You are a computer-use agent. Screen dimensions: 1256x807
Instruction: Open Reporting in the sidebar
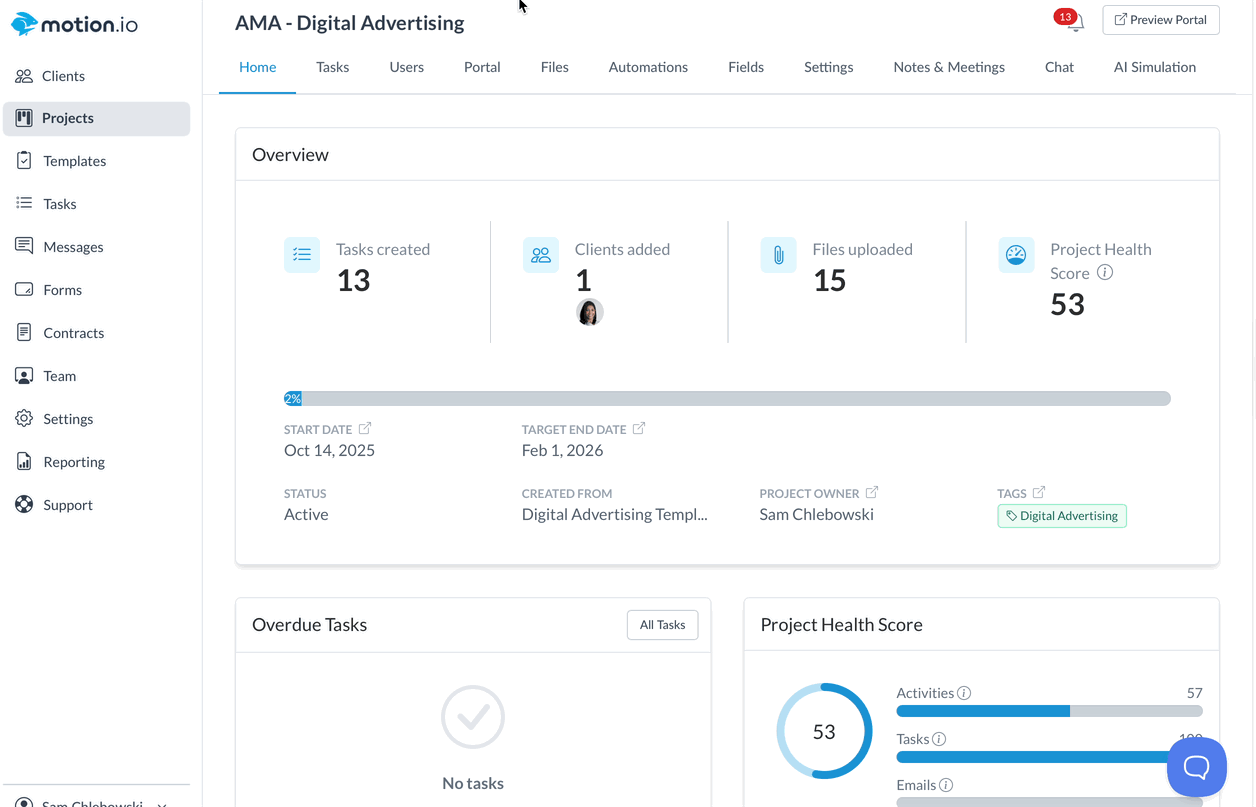point(73,462)
